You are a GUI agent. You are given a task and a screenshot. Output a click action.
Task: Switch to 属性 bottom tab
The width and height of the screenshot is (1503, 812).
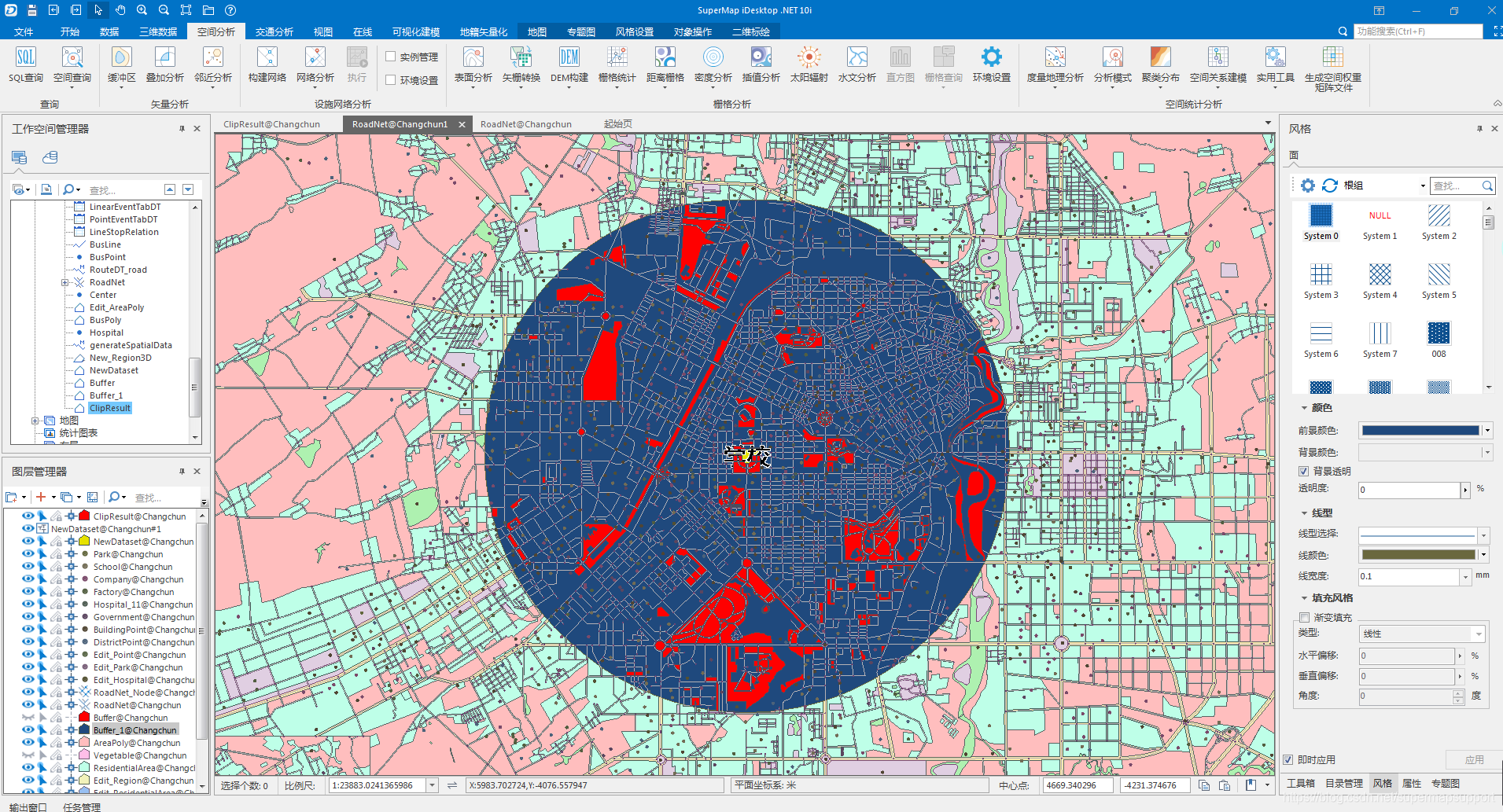(1412, 784)
